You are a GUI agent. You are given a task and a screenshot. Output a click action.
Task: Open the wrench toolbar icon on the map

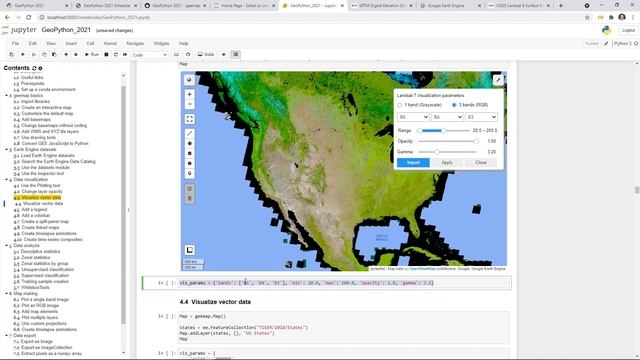[498, 80]
